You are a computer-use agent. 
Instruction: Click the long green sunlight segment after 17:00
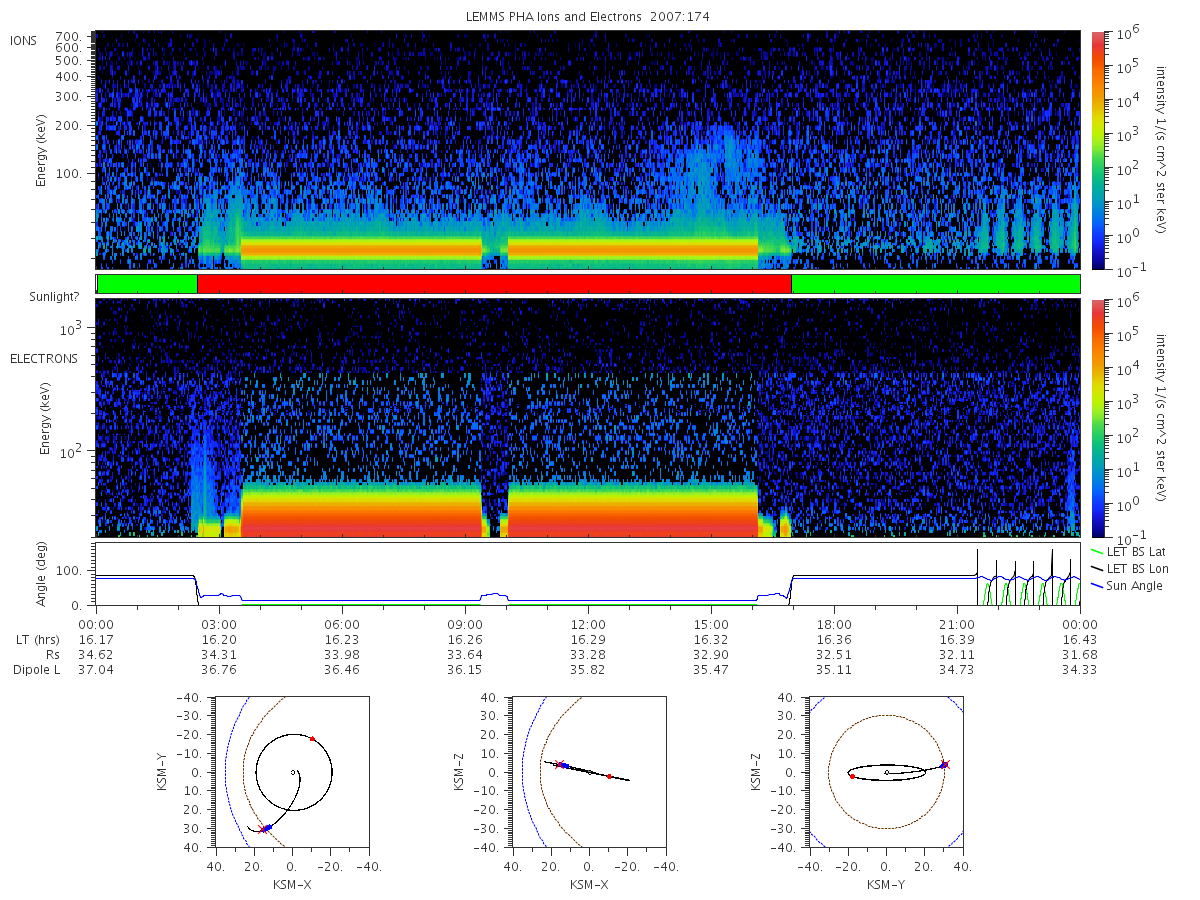tap(936, 284)
